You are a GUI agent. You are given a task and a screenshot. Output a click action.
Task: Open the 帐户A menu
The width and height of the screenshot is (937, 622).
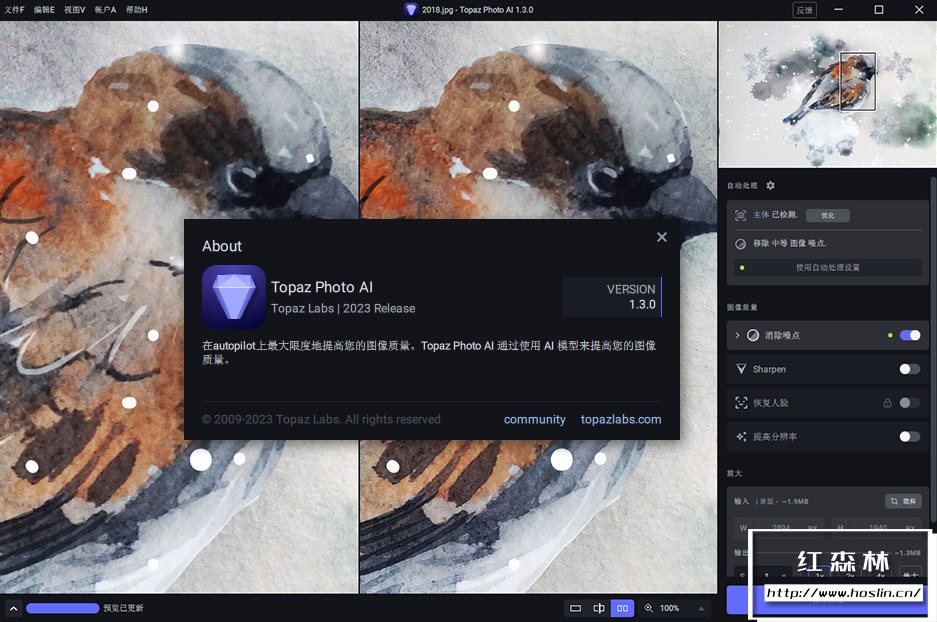[x=105, y=10]
